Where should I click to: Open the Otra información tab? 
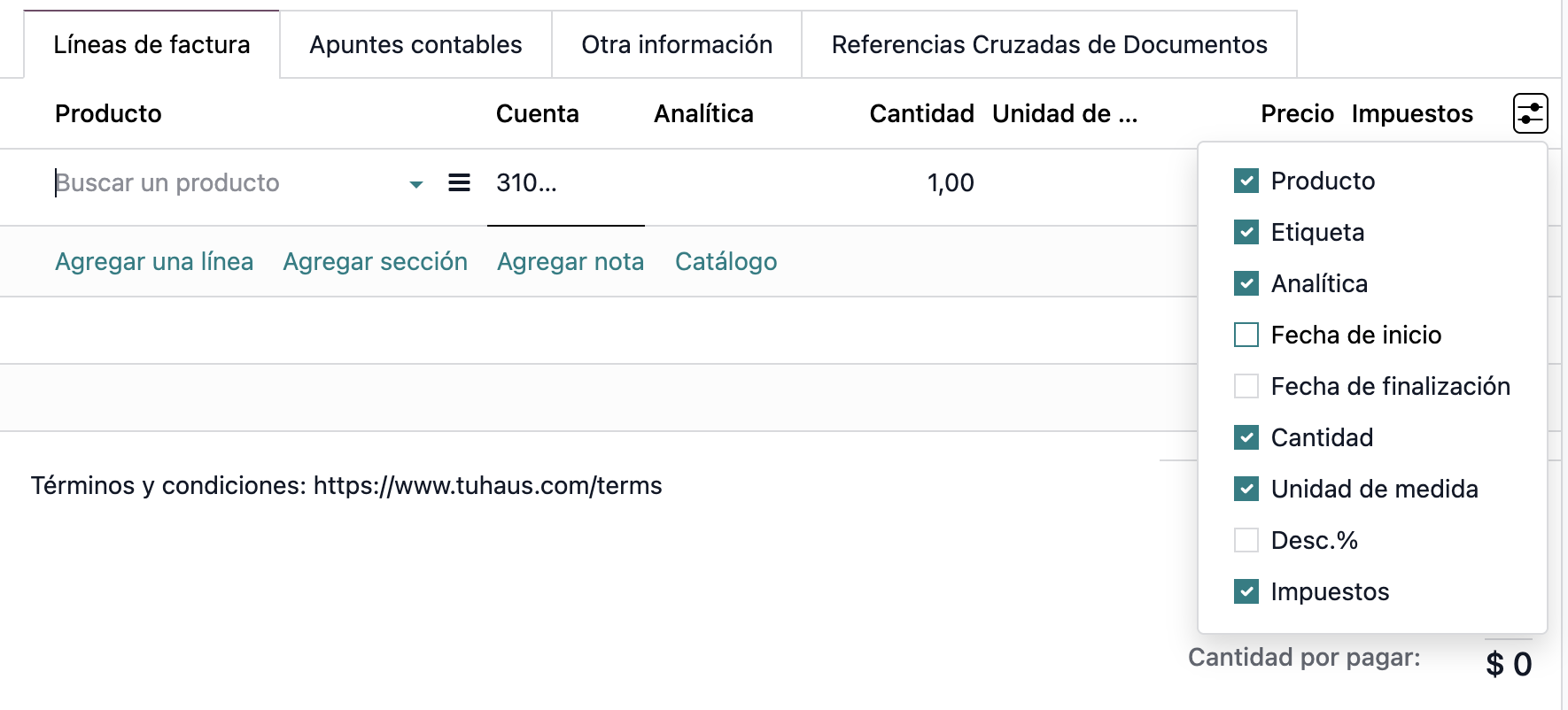(676, 44)
